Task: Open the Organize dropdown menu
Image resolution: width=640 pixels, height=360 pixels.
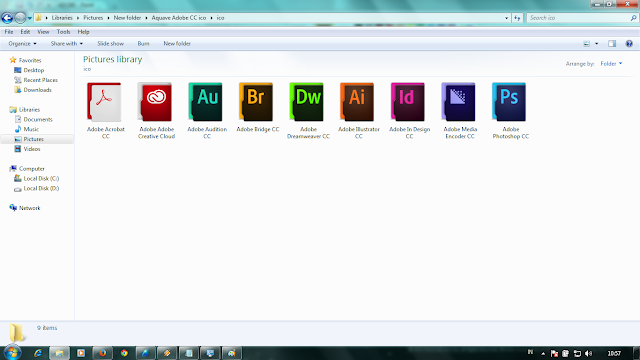Action: [x=22, y=44]
